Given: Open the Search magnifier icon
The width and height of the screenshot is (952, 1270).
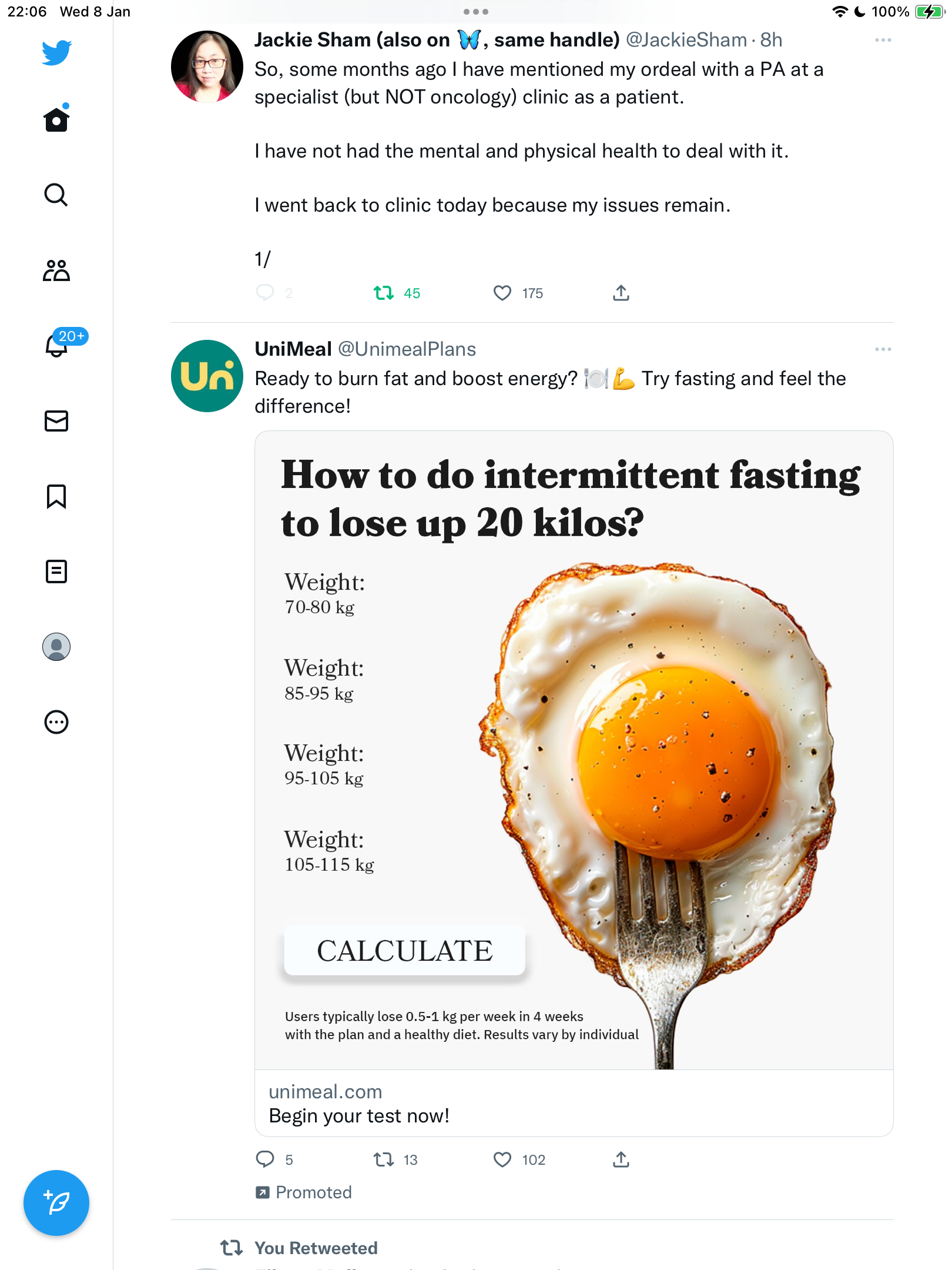Looking at the screenshot, I should (x=56, y=195).
